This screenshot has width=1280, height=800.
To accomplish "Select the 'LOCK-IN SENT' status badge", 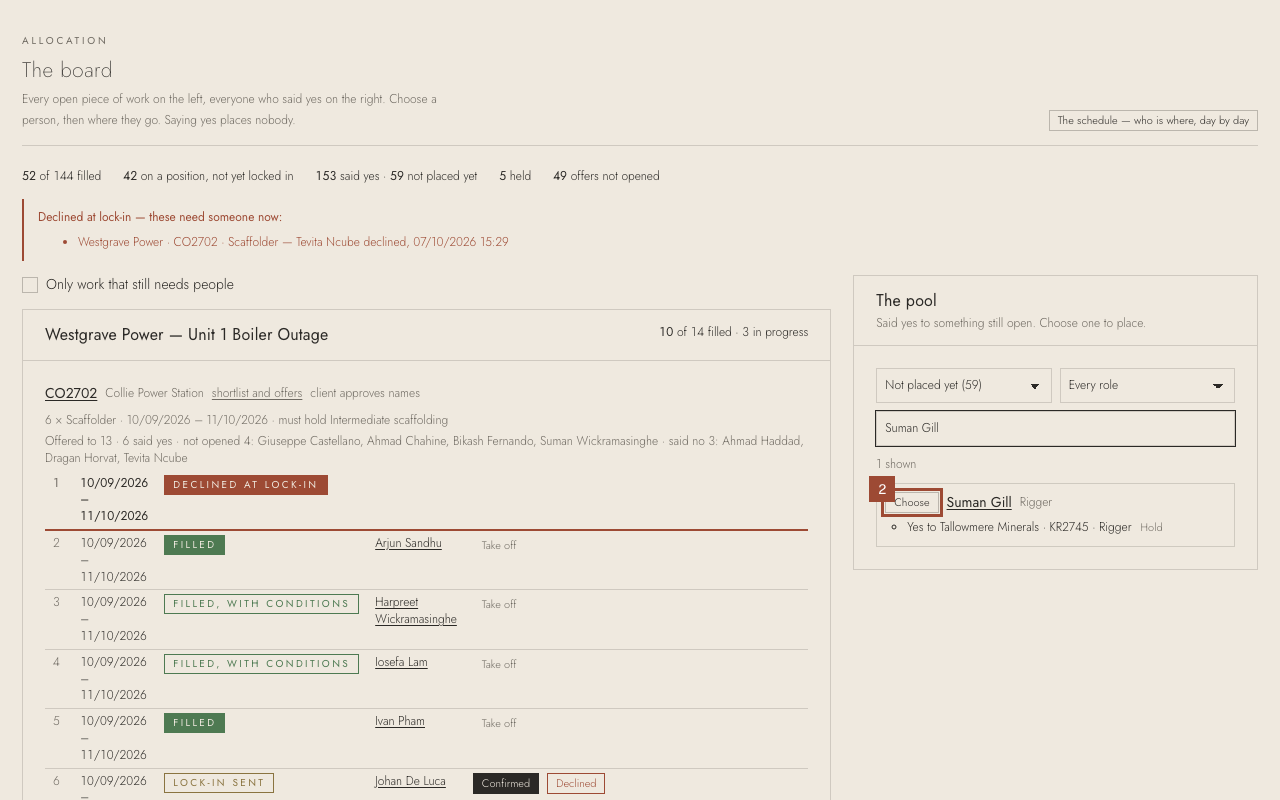I will click(x=219, y=783).
